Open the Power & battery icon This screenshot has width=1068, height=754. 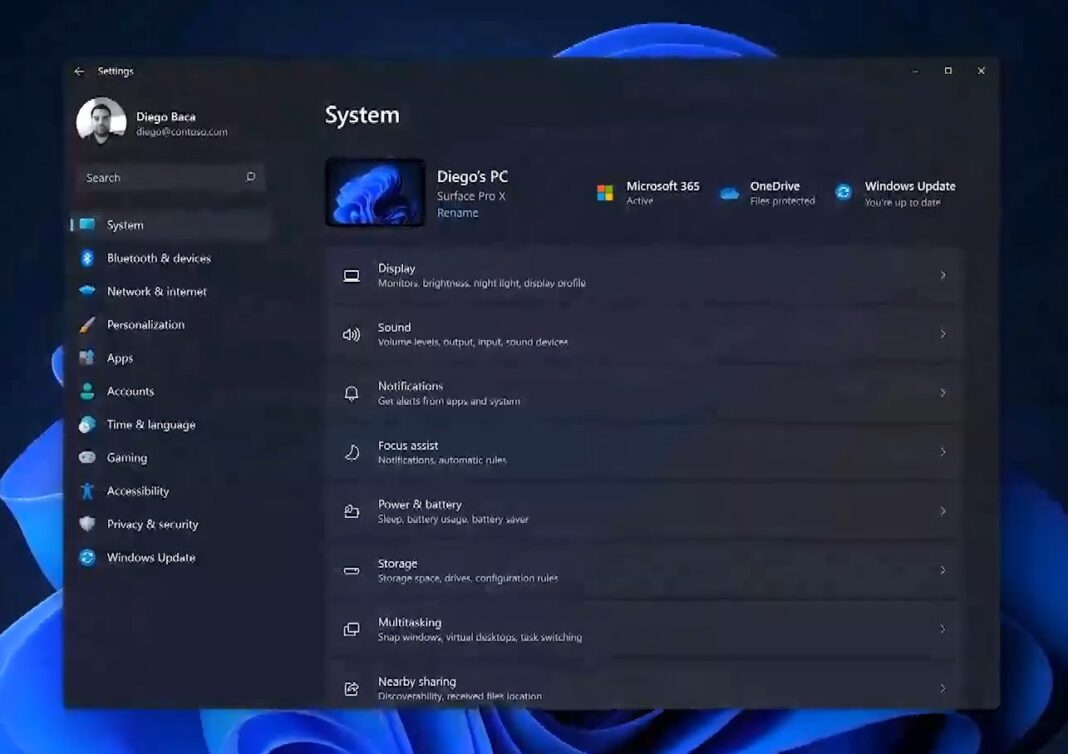coord(351,510)
